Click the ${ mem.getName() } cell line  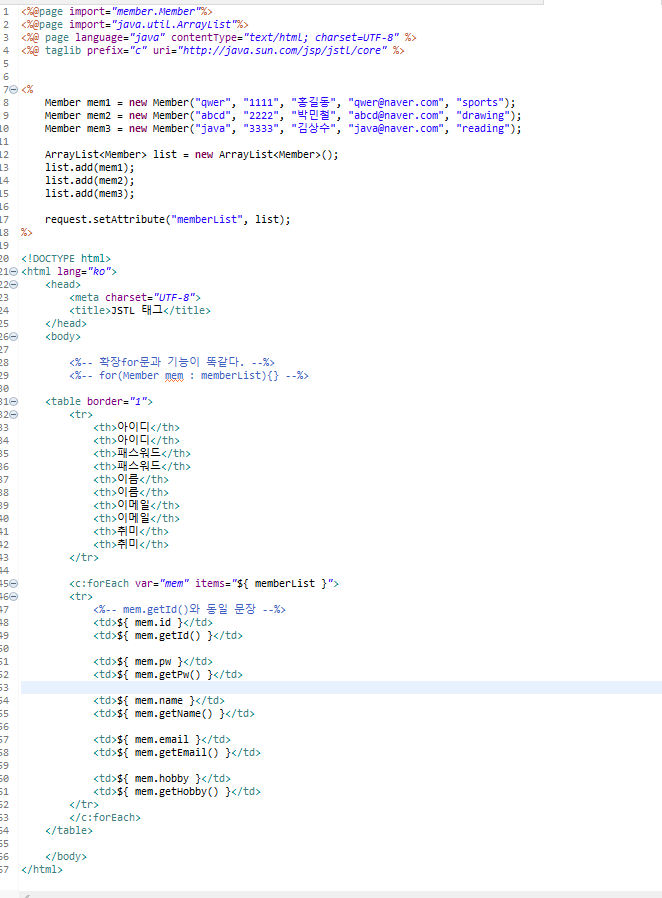(x=174, y=714)
